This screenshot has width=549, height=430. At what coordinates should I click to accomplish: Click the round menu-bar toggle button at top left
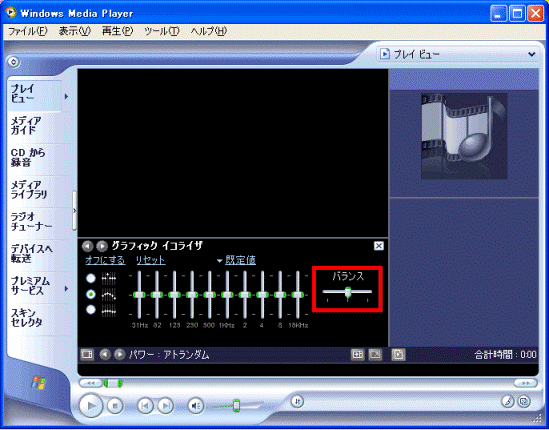(14, 62)
